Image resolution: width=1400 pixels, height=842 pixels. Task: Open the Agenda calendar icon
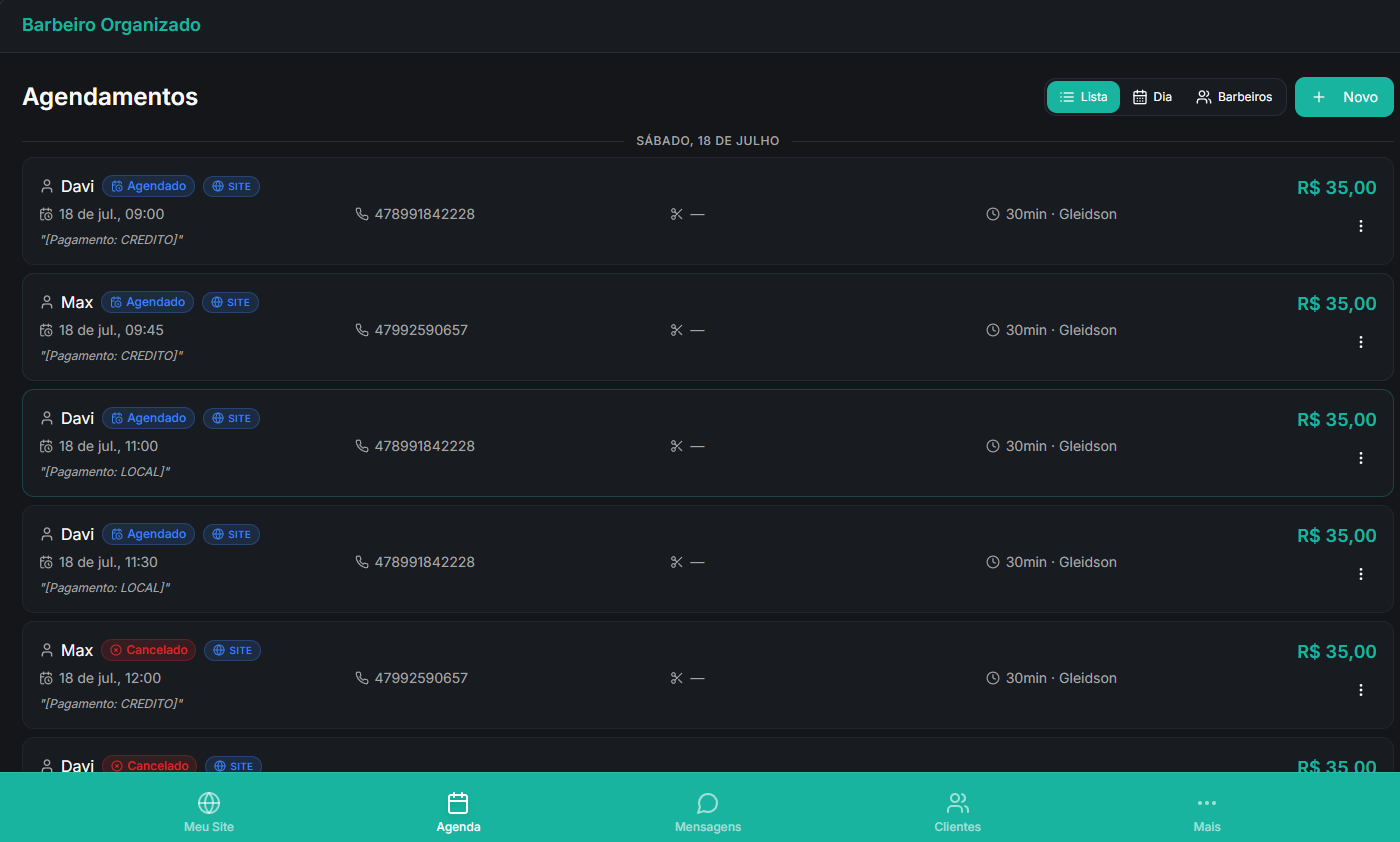pos(458,803)
